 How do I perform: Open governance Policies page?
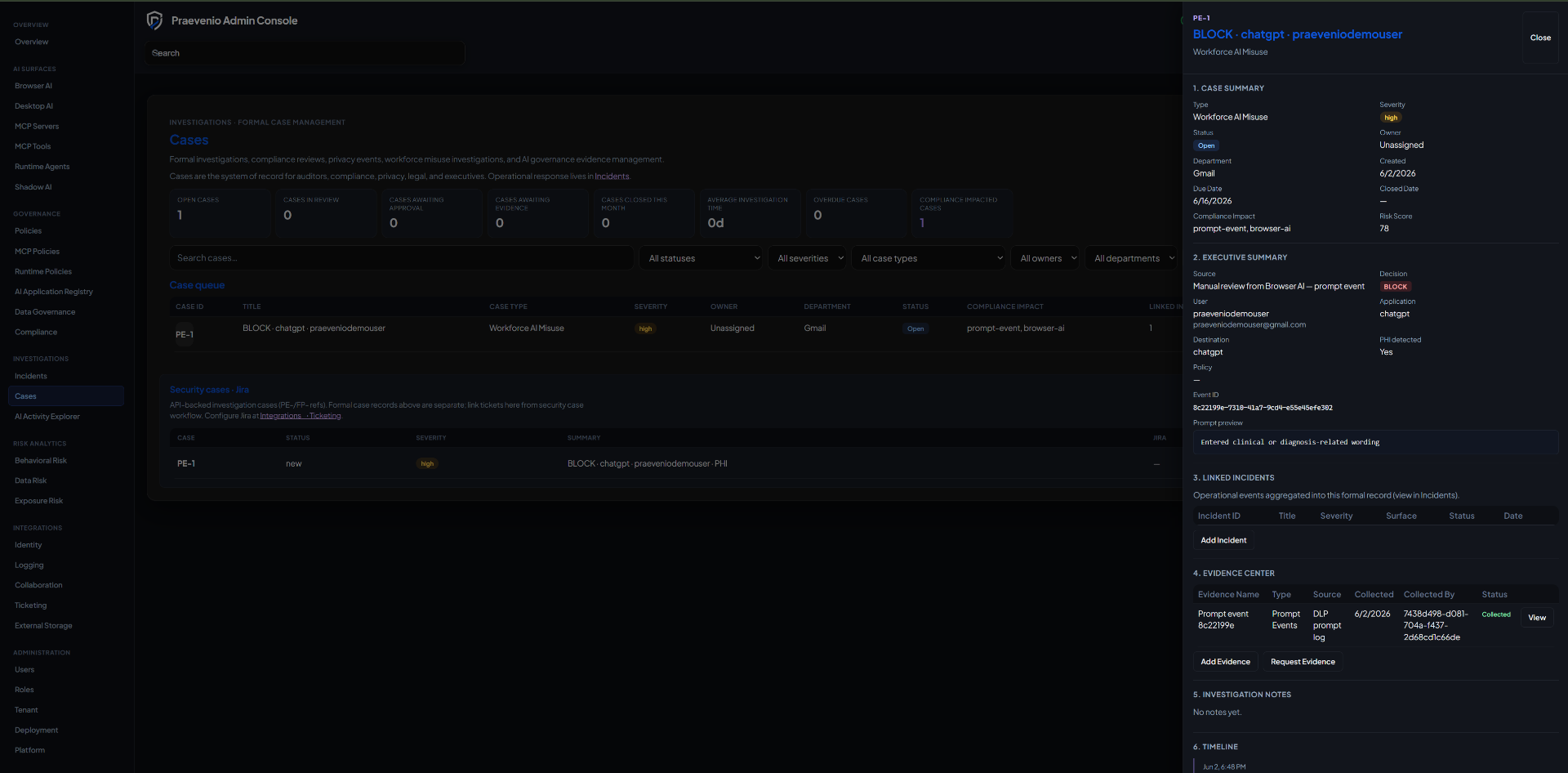click(28, 231)
